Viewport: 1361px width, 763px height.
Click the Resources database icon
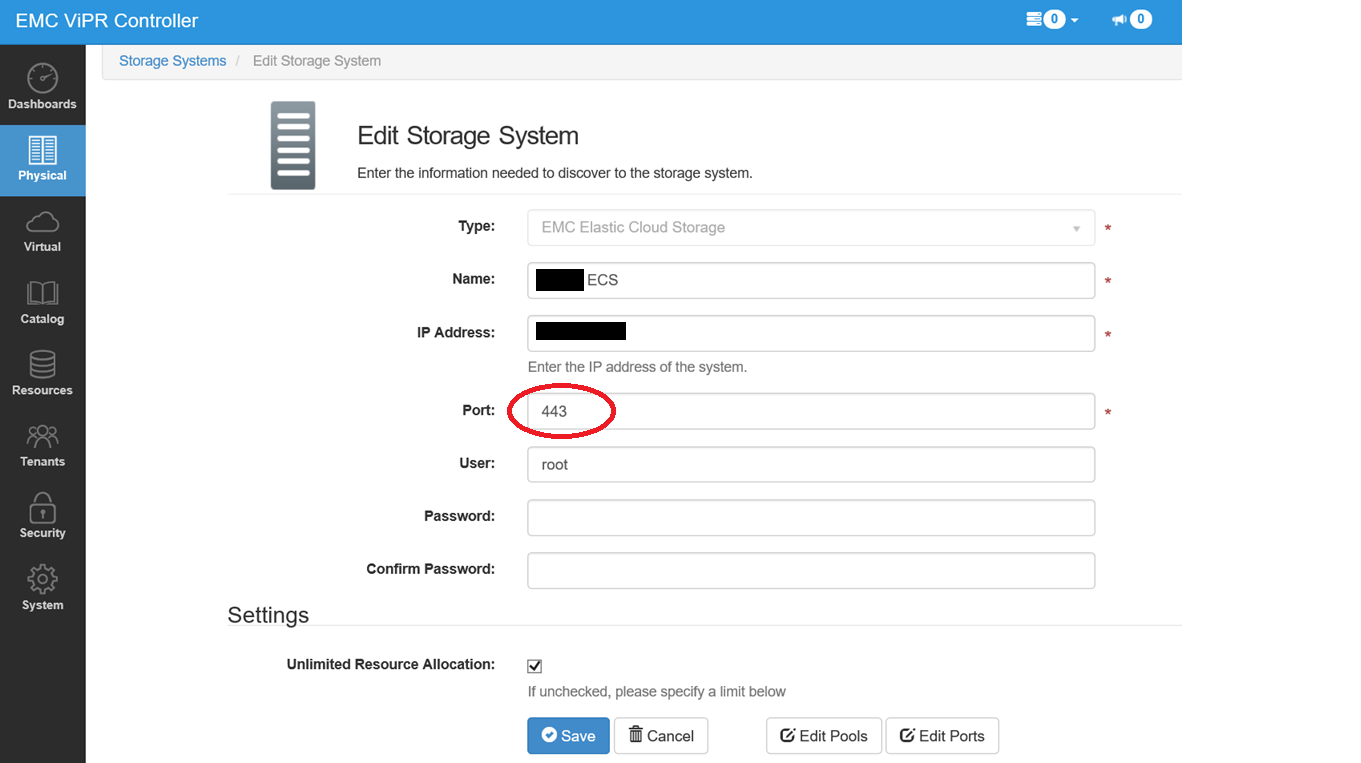point(42,365)
